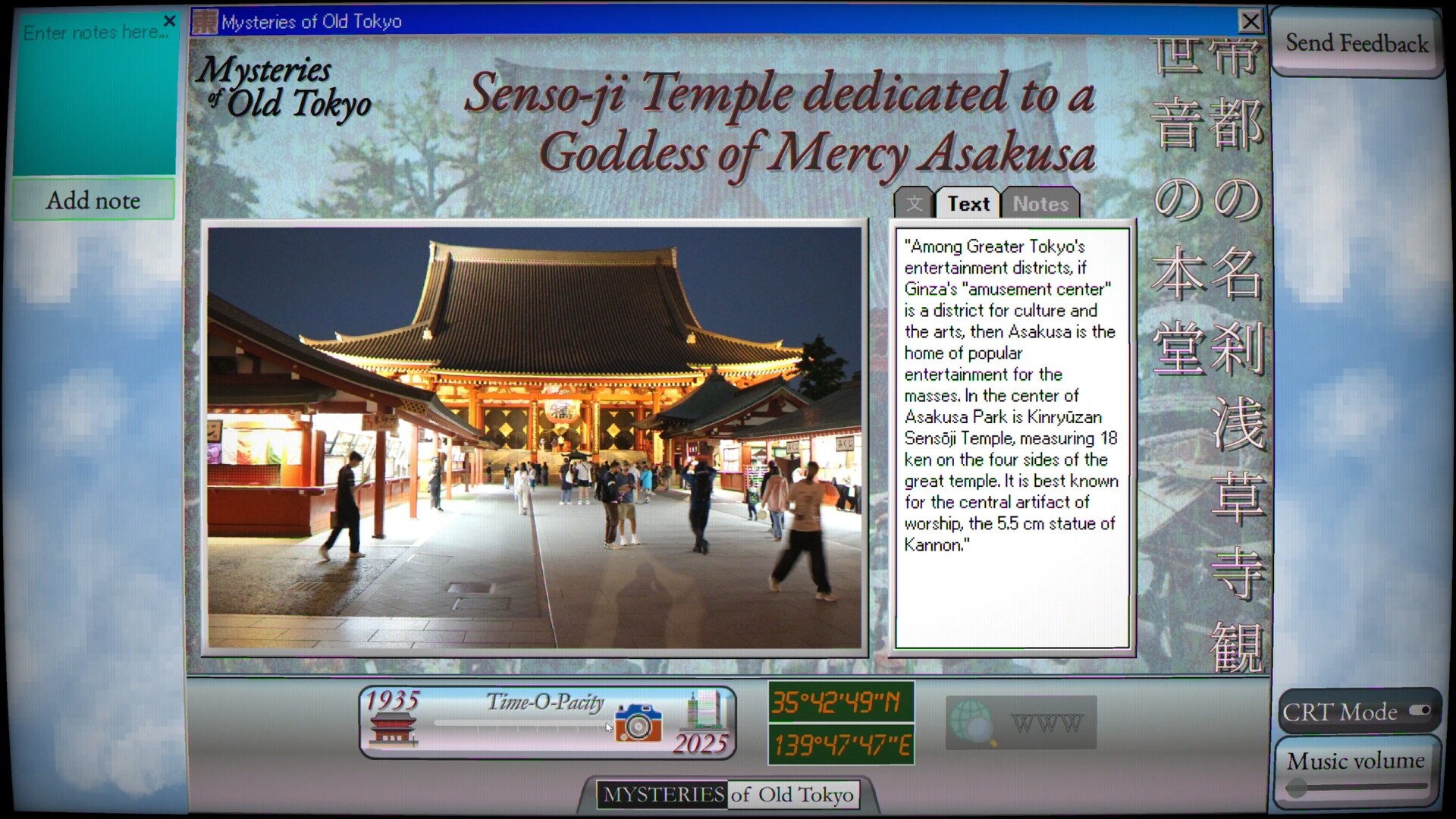The image size is (1456, 819).
Task: Click the camera icon on Time-O-Pacity slider
Action: 639,724
